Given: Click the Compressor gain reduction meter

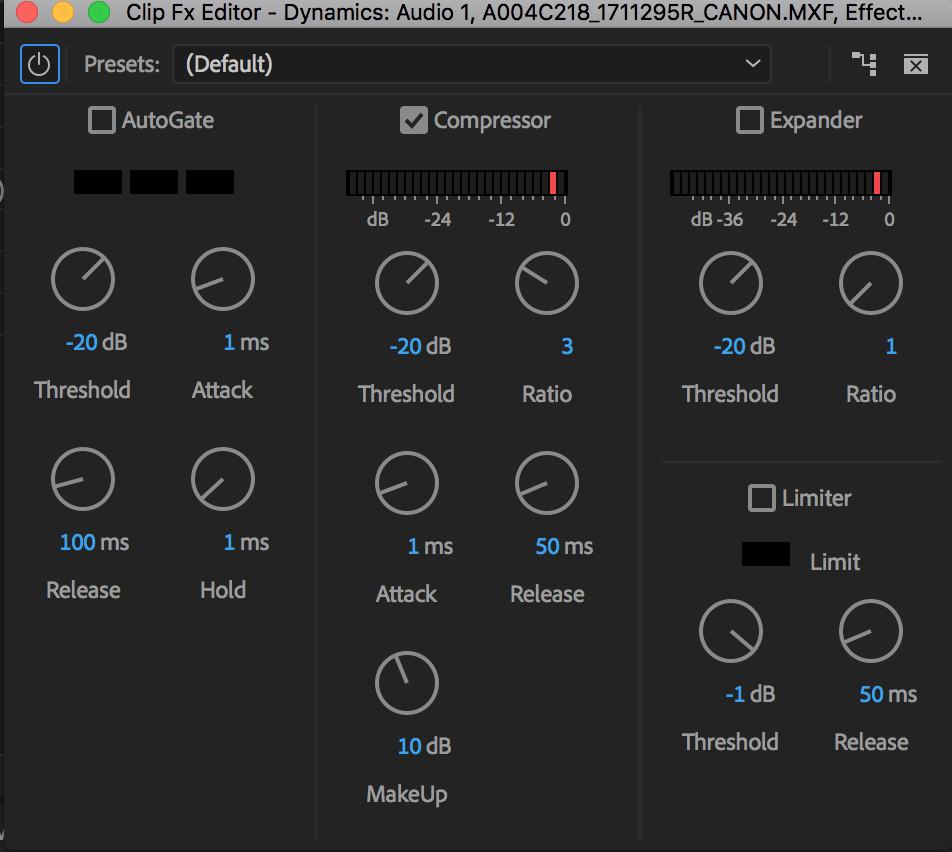Looking at the screenshot, I should tap(457, 183).
